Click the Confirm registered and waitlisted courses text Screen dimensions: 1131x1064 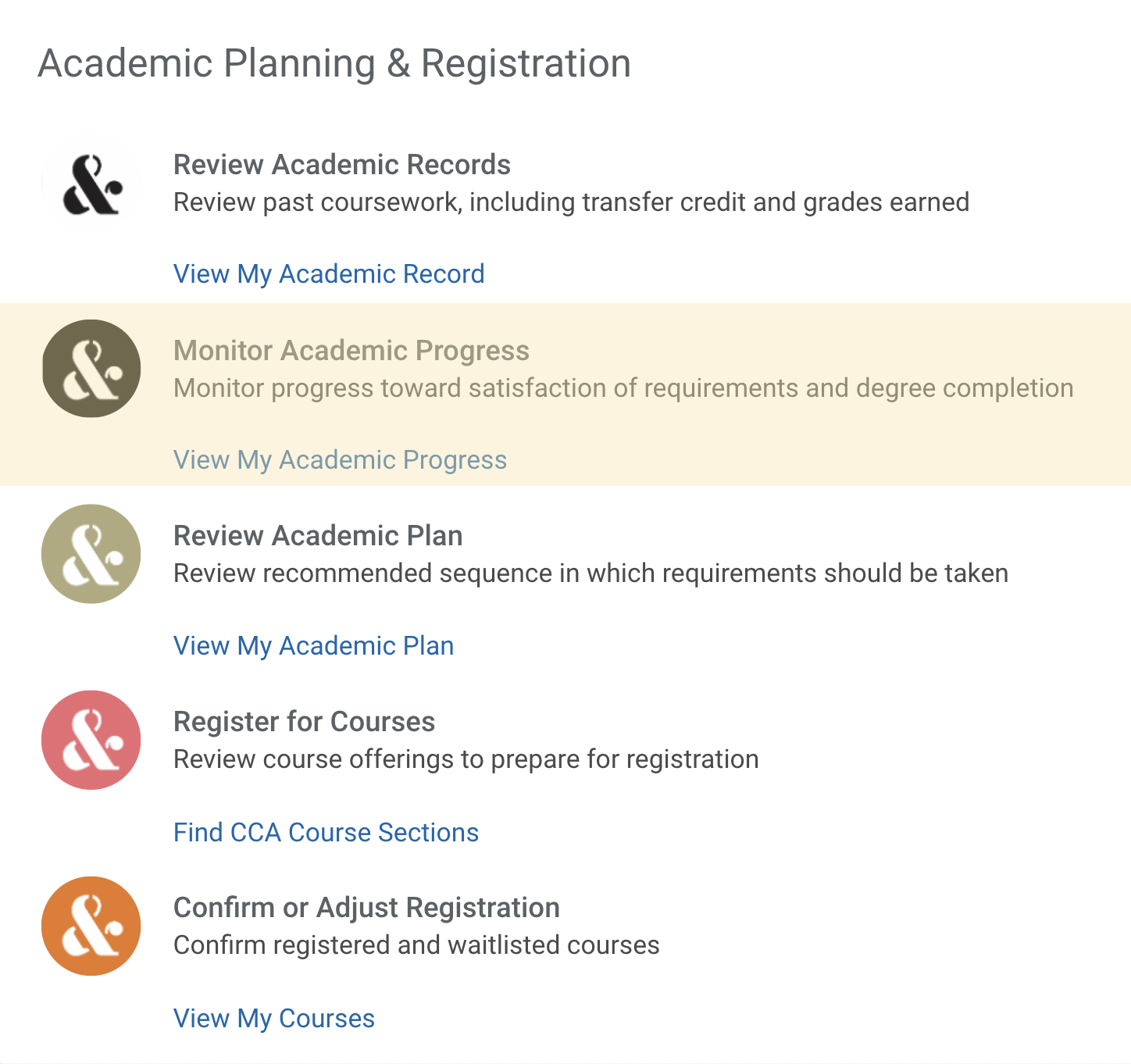click(416, 945)
